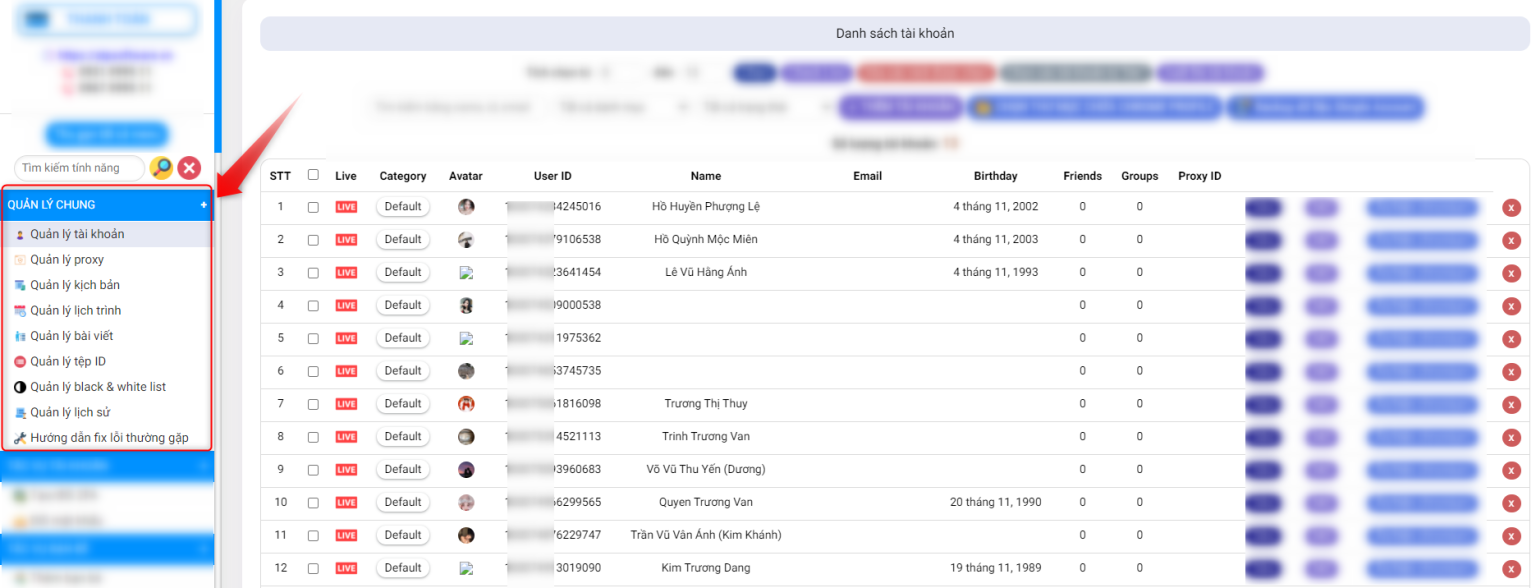Viewport: 1536px width, 588px height.
Task: Click the LIVE badge on Trương Thị Thuy's row
Action: [345, 403]
